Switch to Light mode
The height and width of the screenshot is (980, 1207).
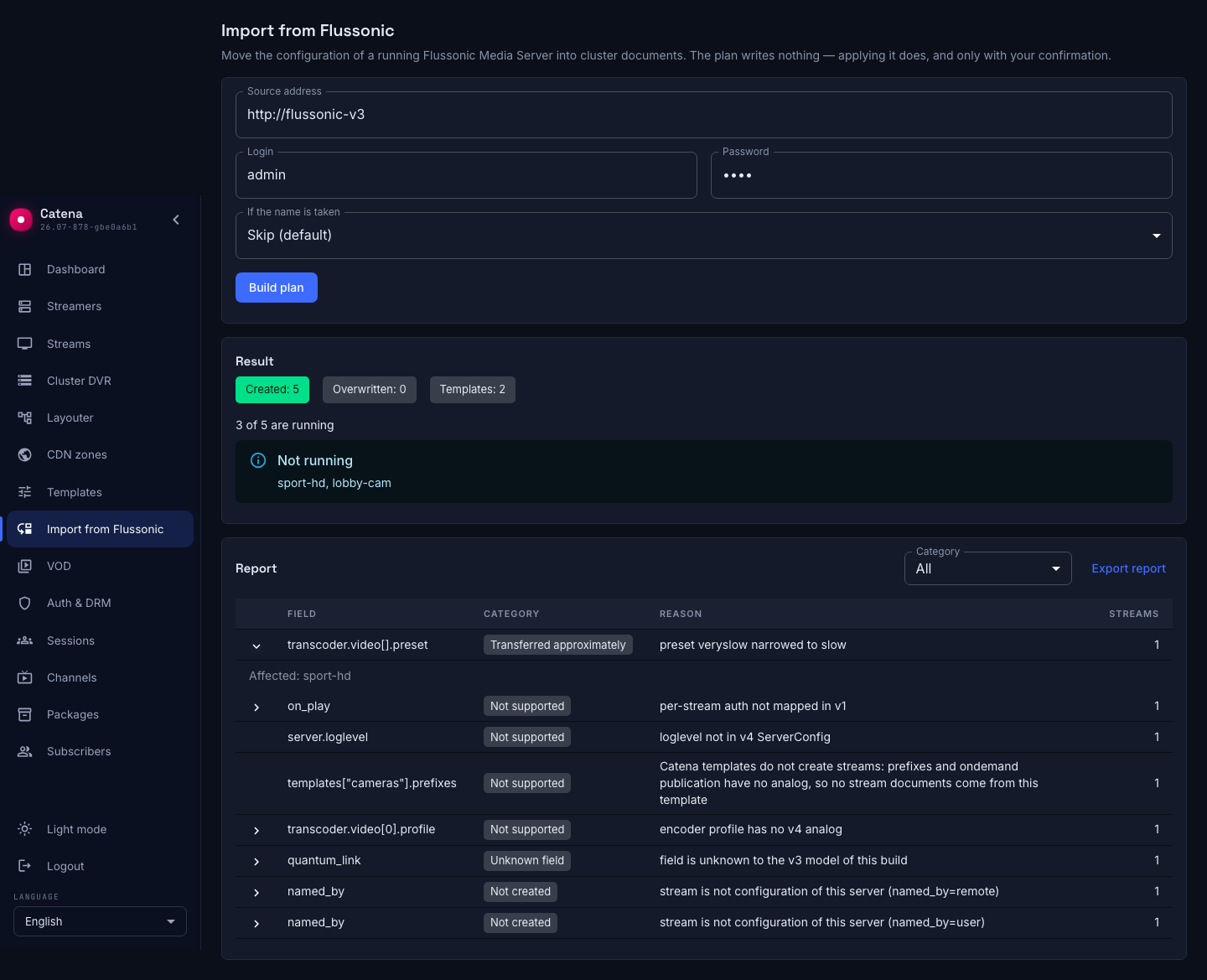pos(101,829)
